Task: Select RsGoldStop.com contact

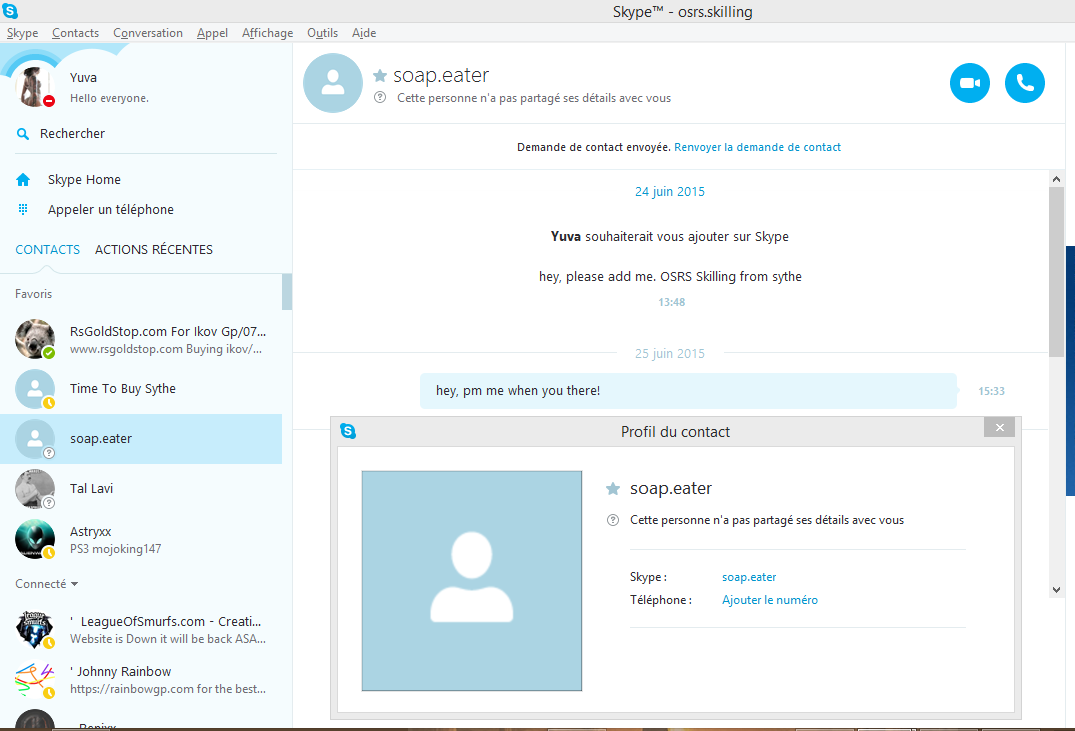Action: [141, 339]
